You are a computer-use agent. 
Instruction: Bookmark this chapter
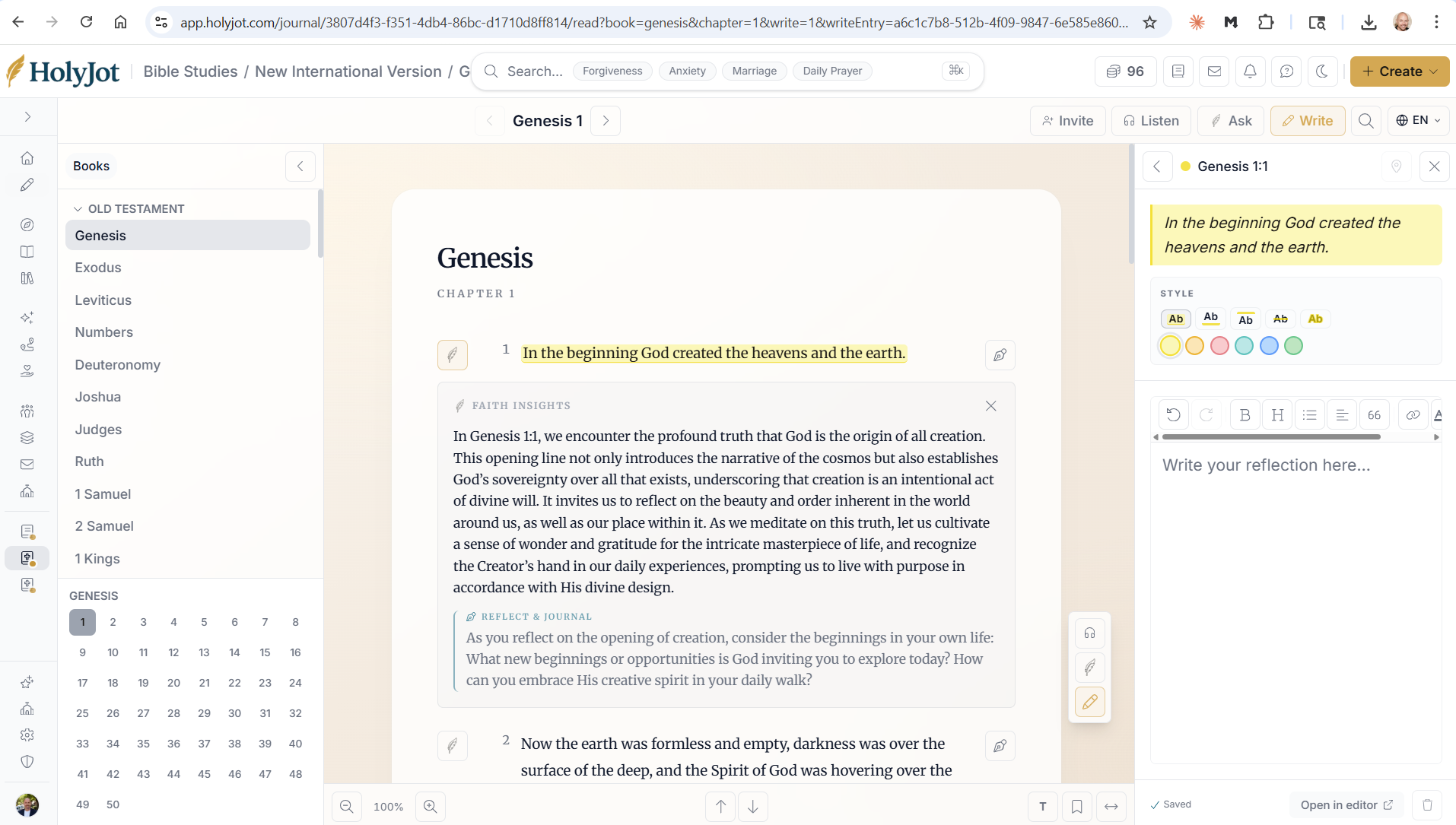[x=1077, y=807]
